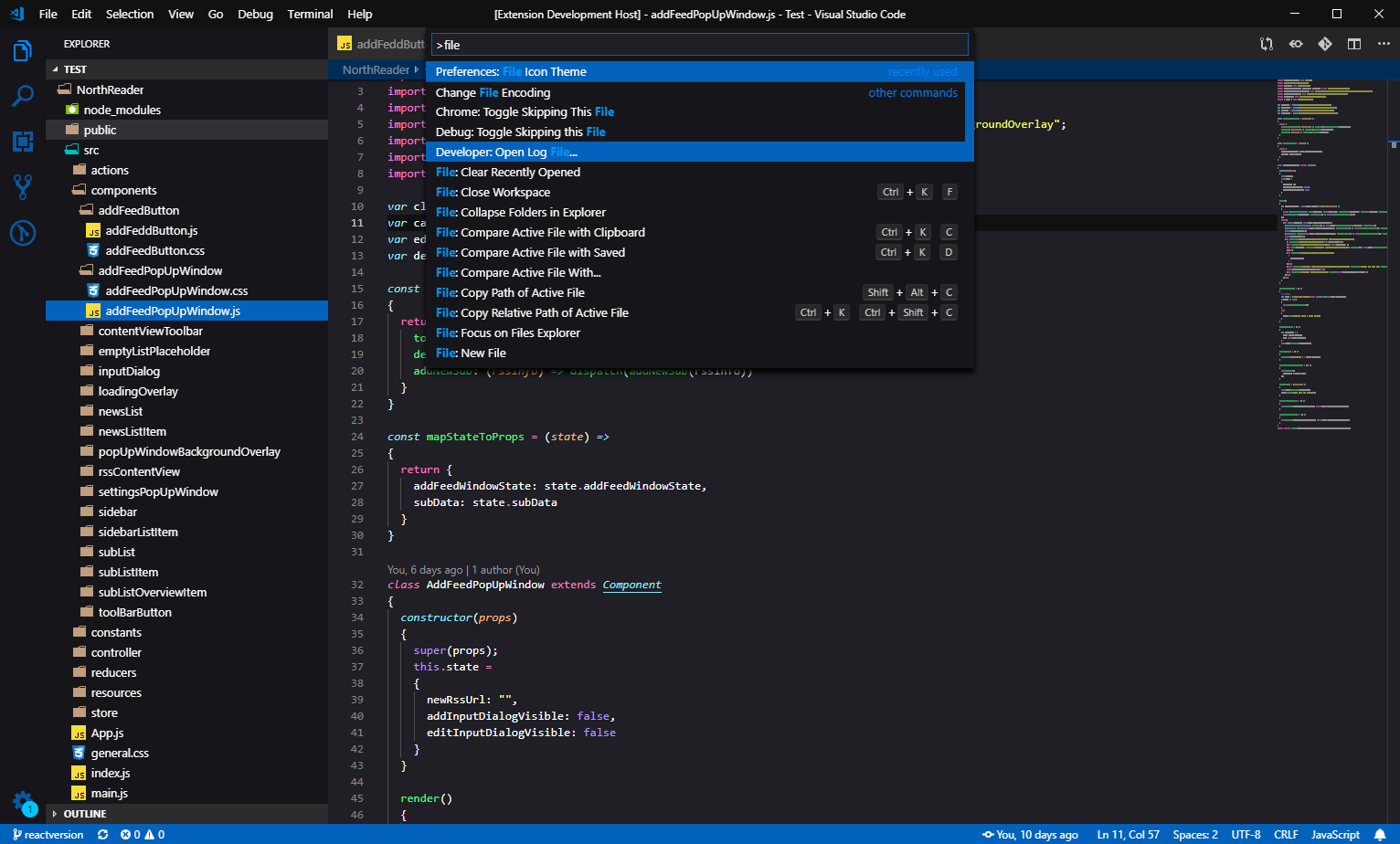Image resolution: width=1400 pixels, height=844 pixels.
Task: Select File: Compare Active File with Saved
Action: [699, 252]
